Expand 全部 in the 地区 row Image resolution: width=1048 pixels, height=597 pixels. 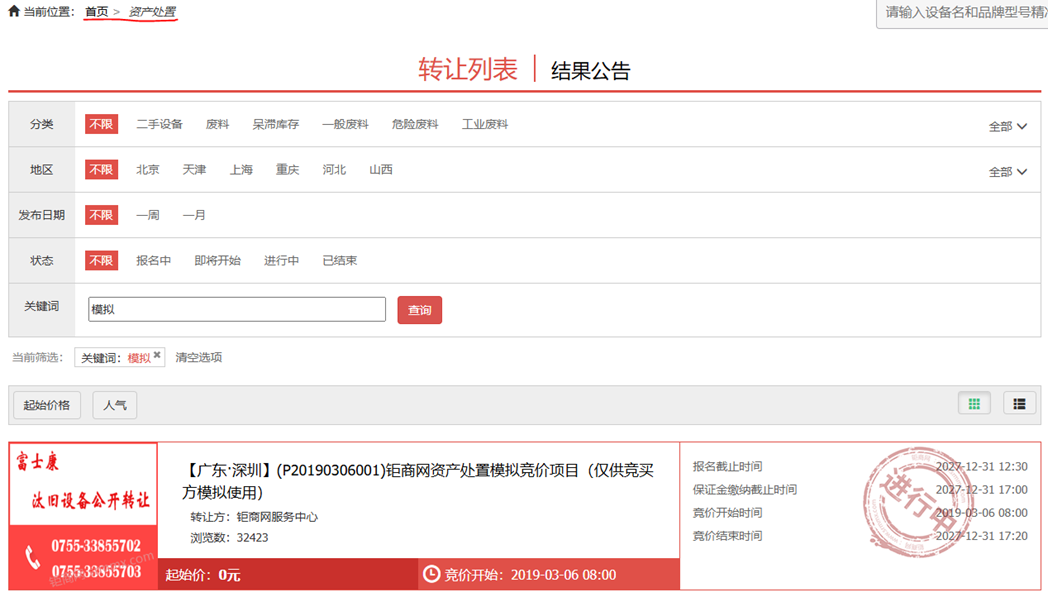pos(1007,172)
